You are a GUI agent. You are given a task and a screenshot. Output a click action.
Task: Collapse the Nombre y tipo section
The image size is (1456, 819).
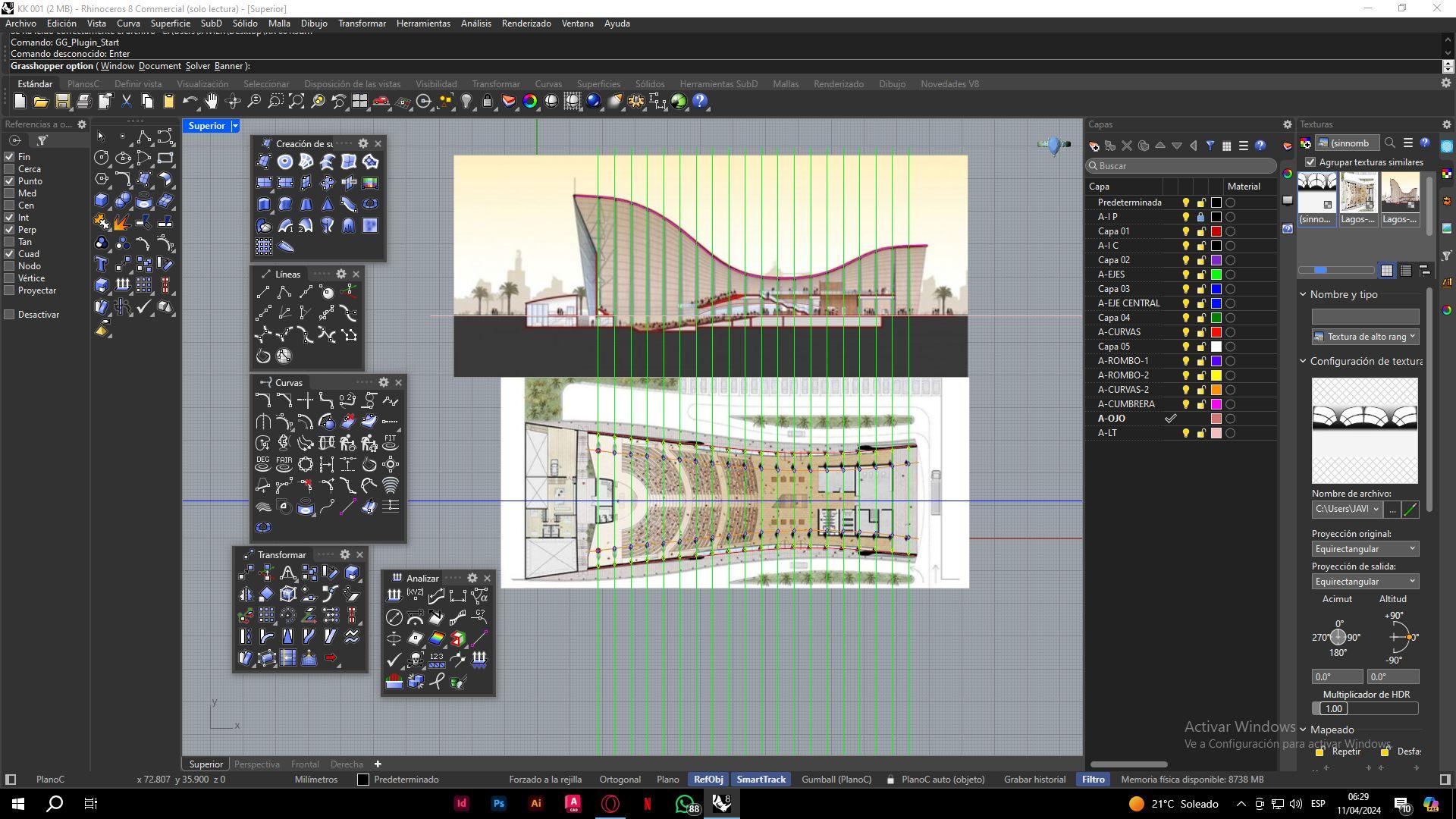click(1303, 294)
